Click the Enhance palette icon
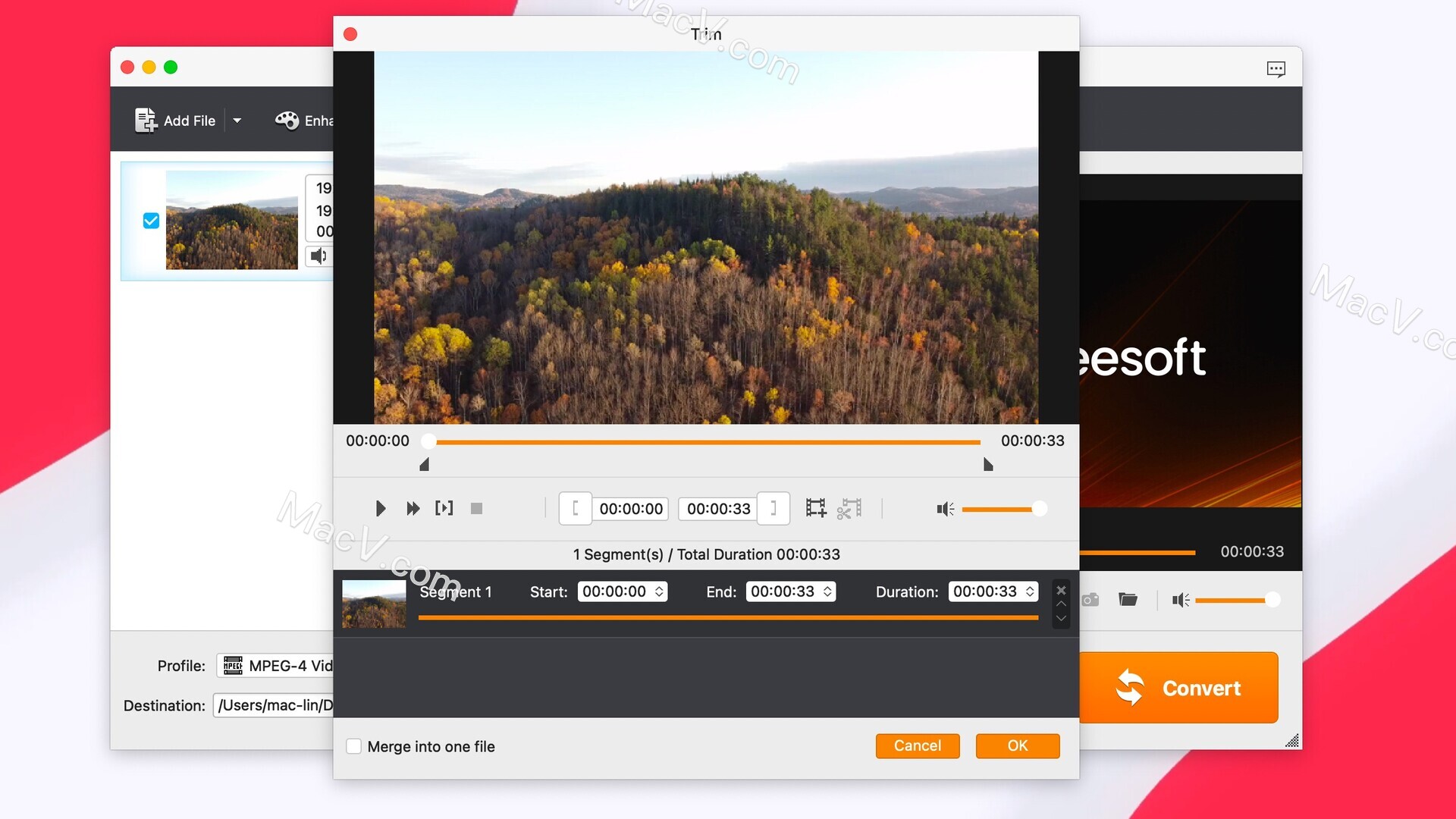The width and height of the screenshot is (1456, 819). 287,121
